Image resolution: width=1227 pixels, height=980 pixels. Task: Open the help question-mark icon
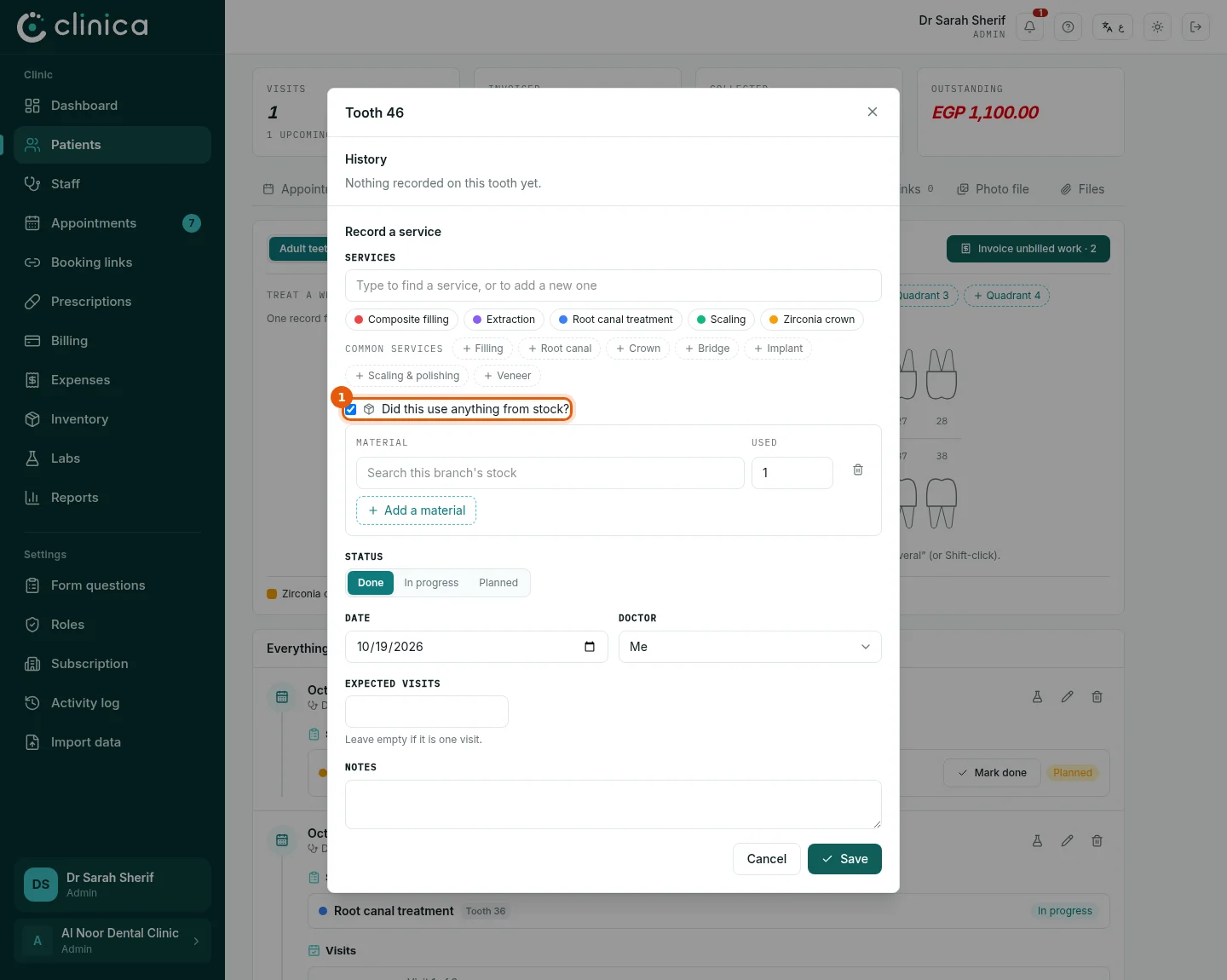pyautogui.click(x=1068, y=27)
